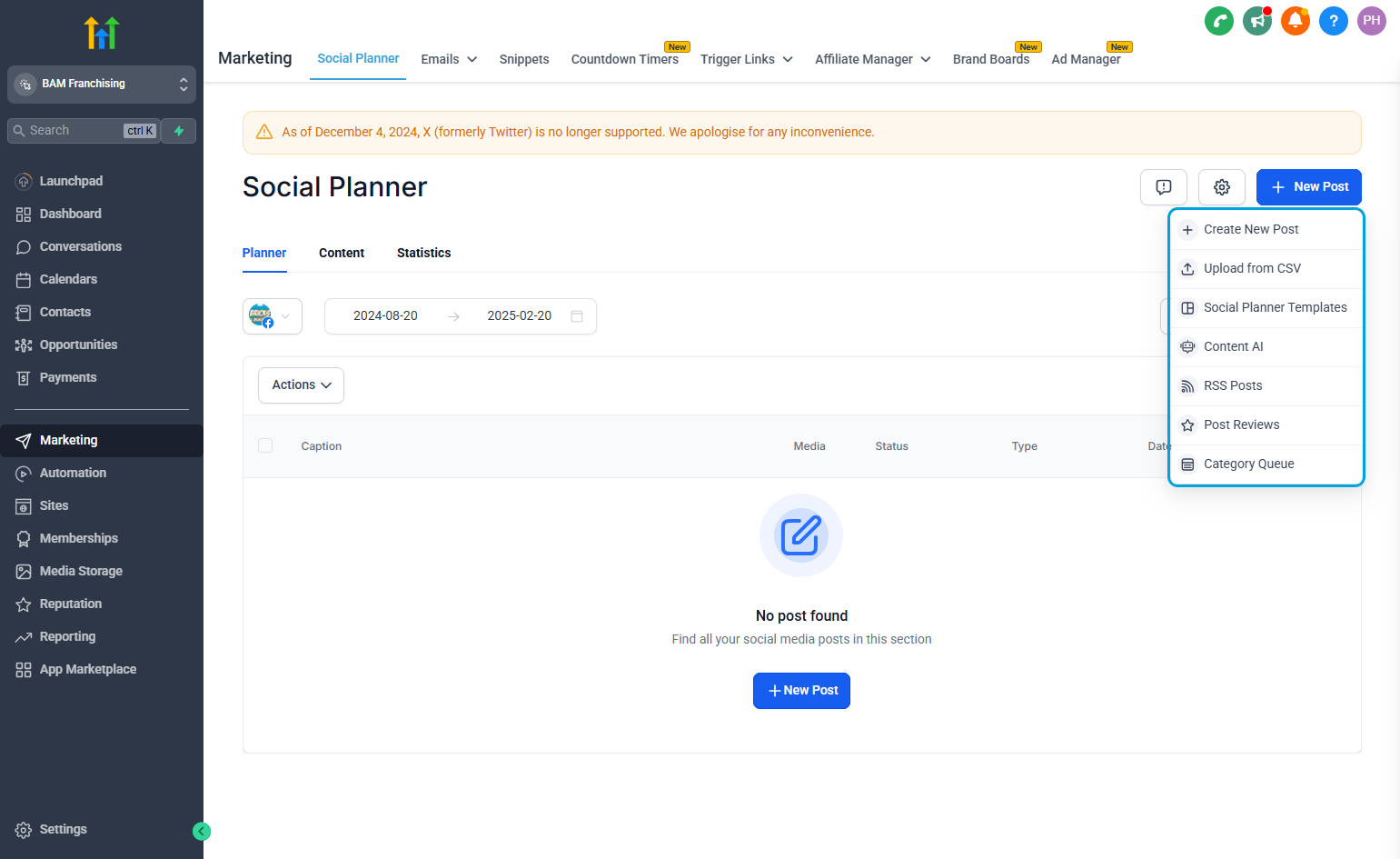Click the blue help question mark icon

(1334, 21)
